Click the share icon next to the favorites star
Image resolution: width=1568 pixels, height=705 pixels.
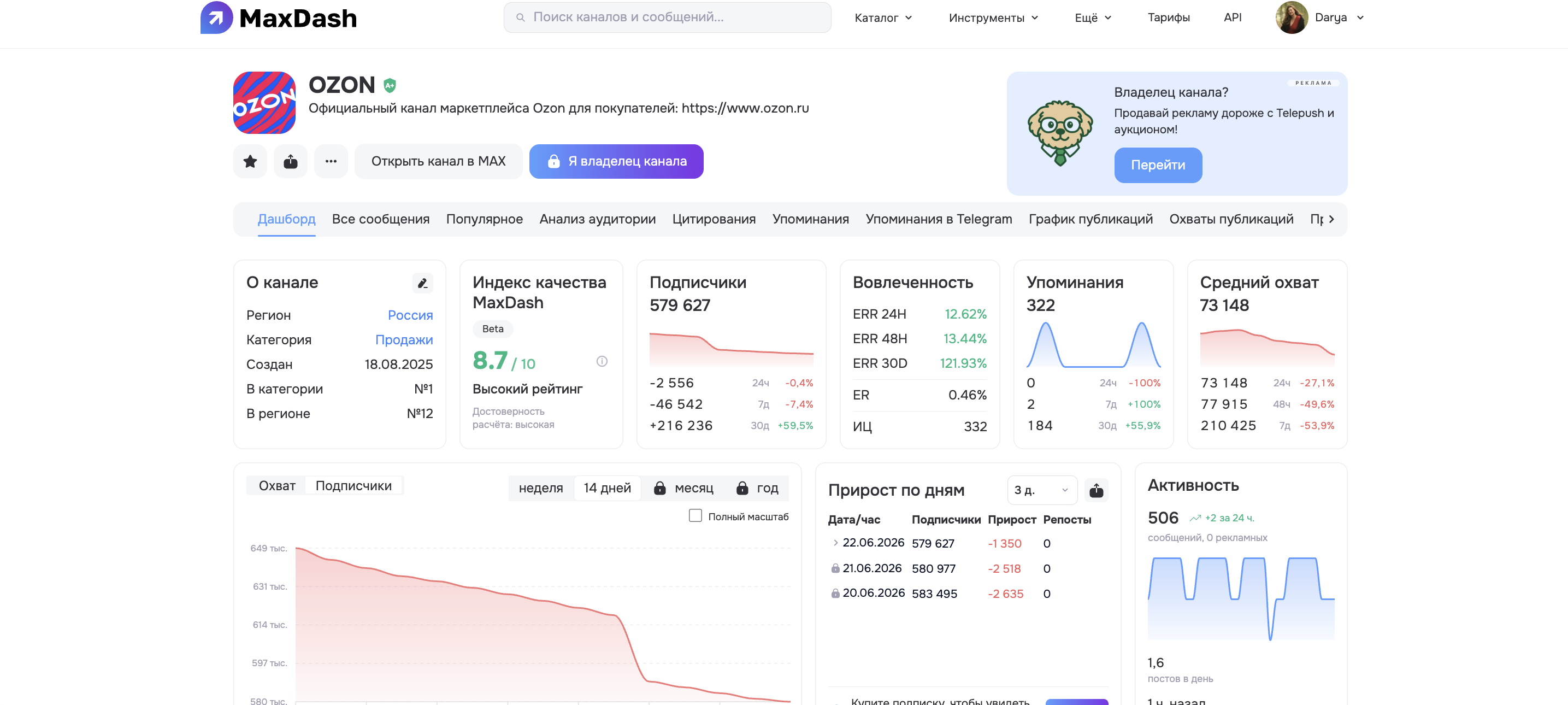(x=290, y=161)
